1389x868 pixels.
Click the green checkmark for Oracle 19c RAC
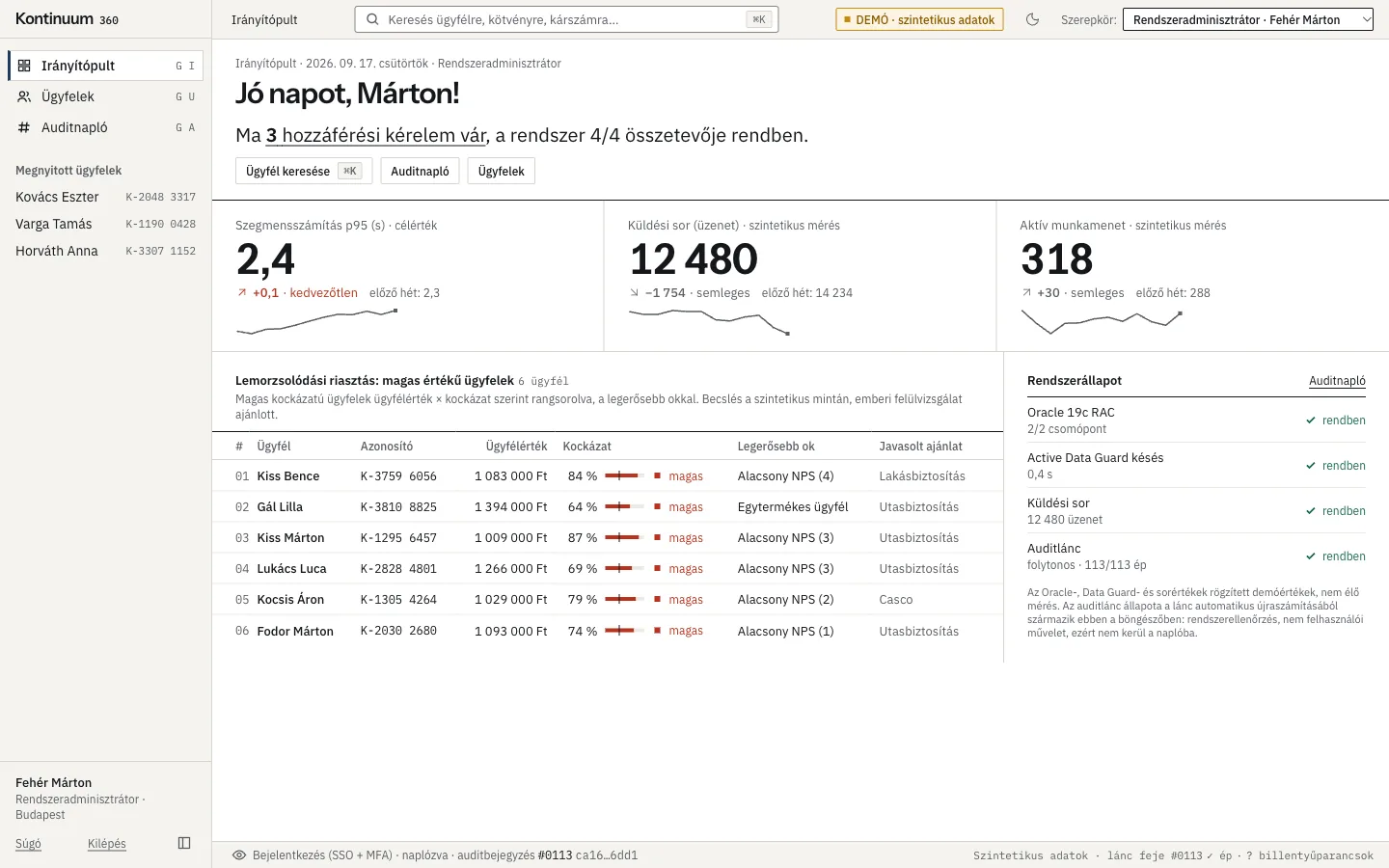click(1311, 420)
